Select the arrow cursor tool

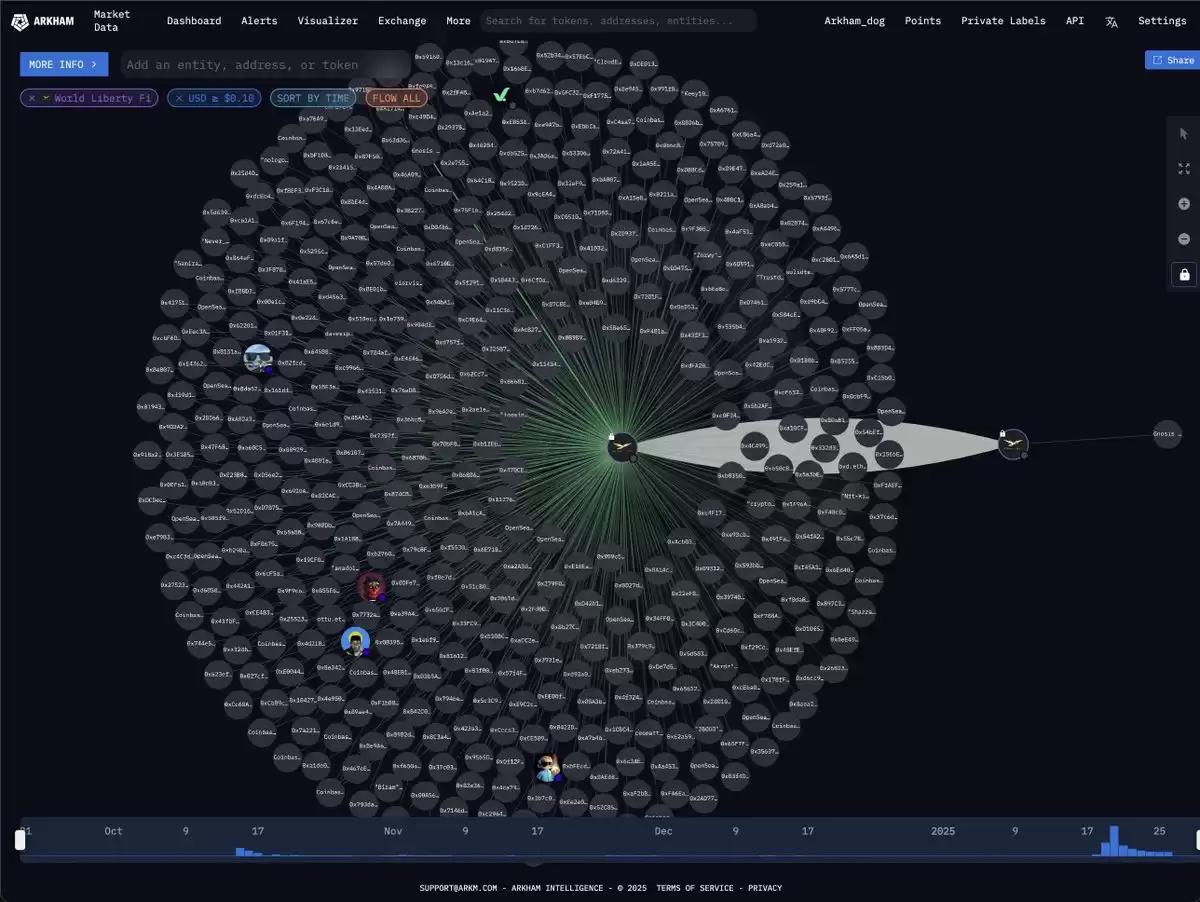click(x=1184, y=134)
